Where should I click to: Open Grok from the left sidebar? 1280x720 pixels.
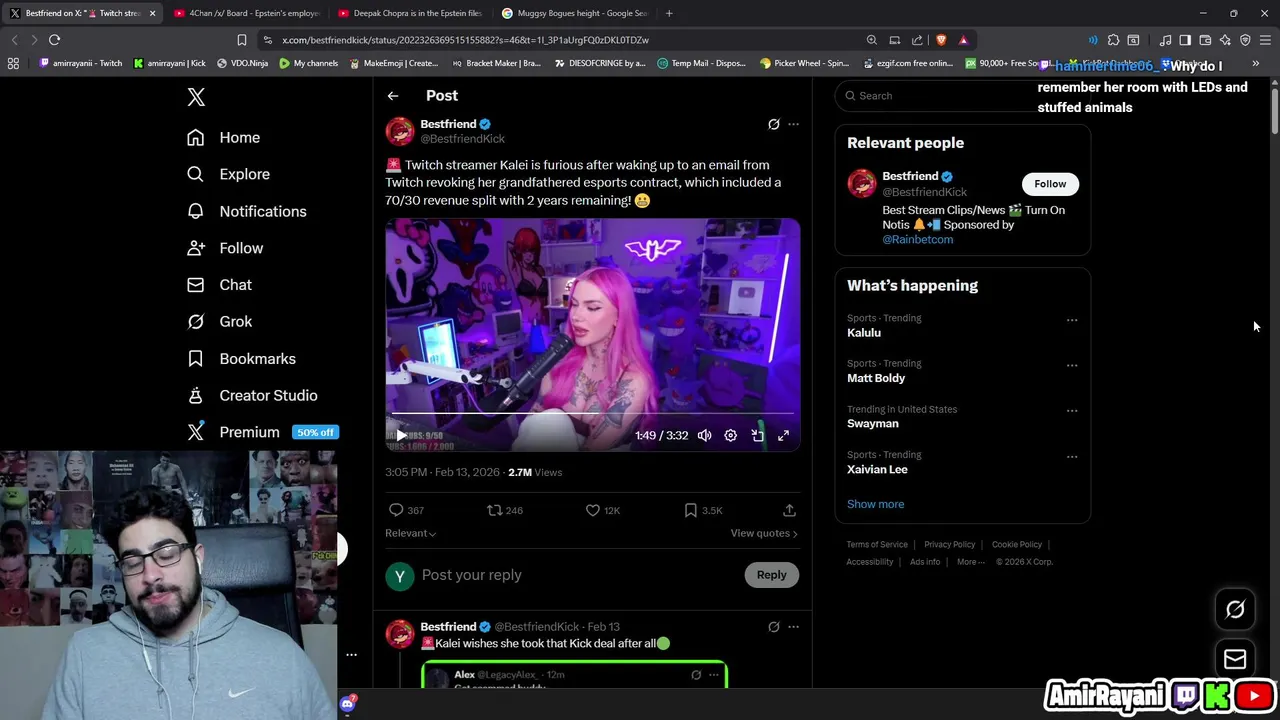tap(220, 322)
